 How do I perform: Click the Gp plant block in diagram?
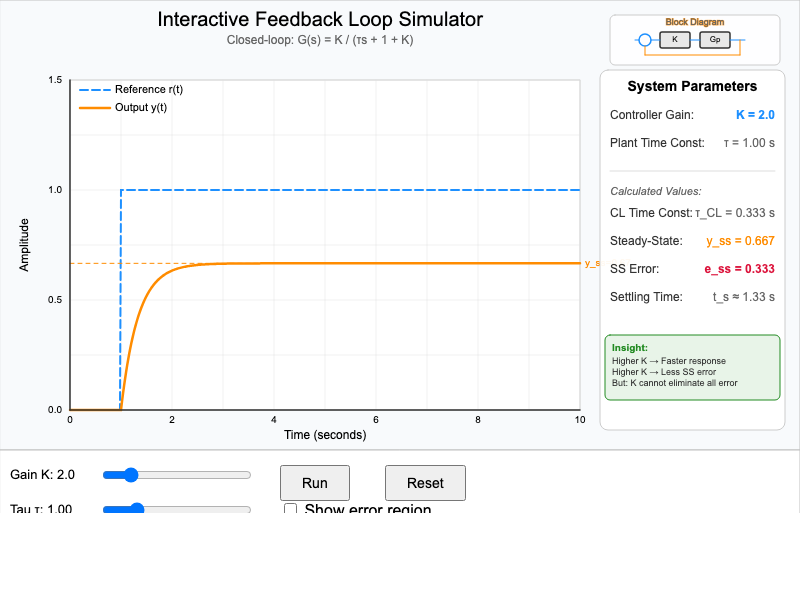[x=715, y=40]
